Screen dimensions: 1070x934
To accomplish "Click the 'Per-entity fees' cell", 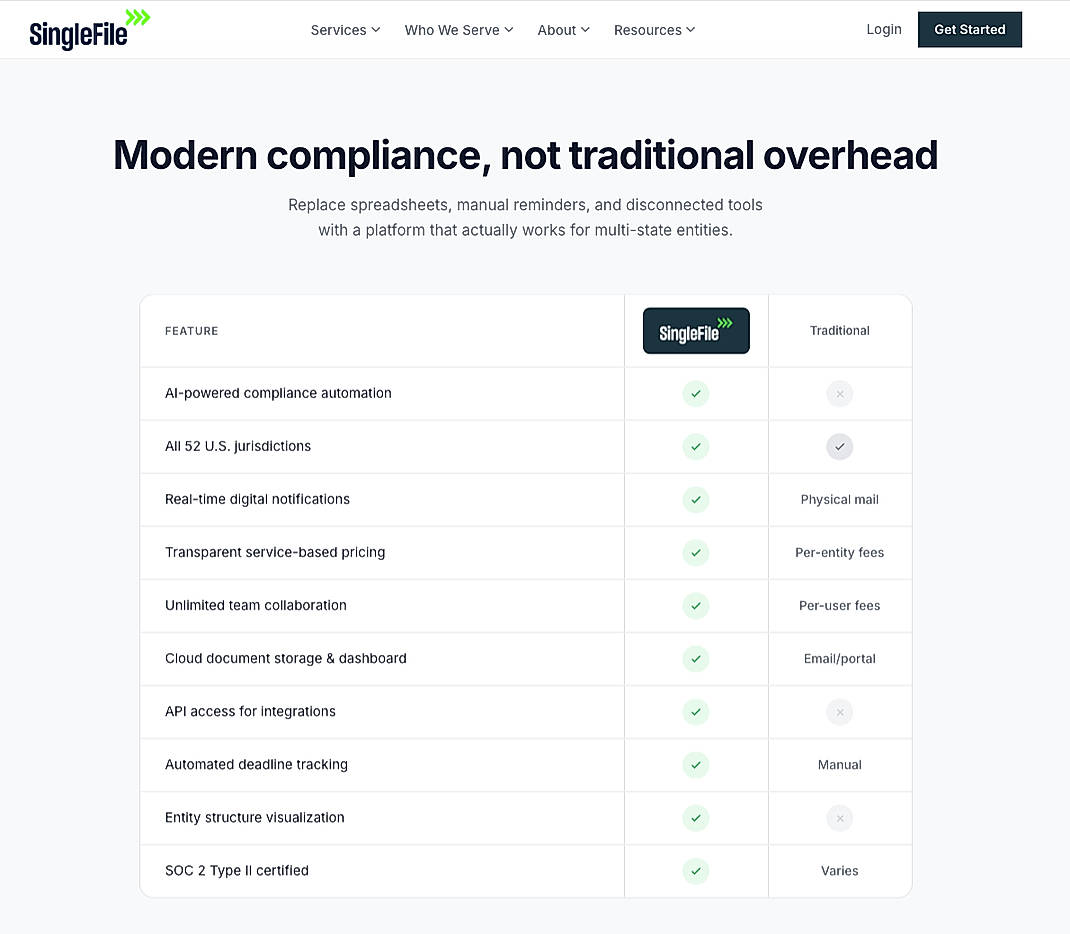I will [839, 553].
